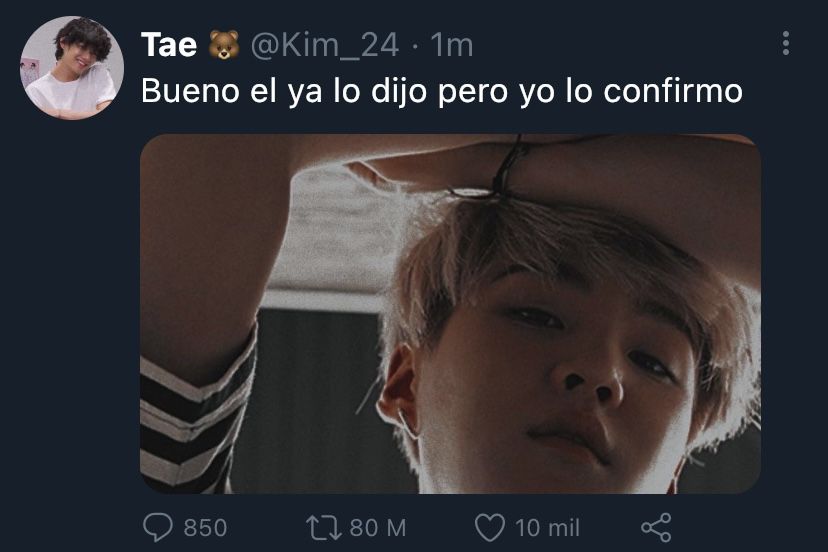This screenshot has height=552, width=828.
Task: Like the tweet with the heart icon
Action: click(490, 528)
